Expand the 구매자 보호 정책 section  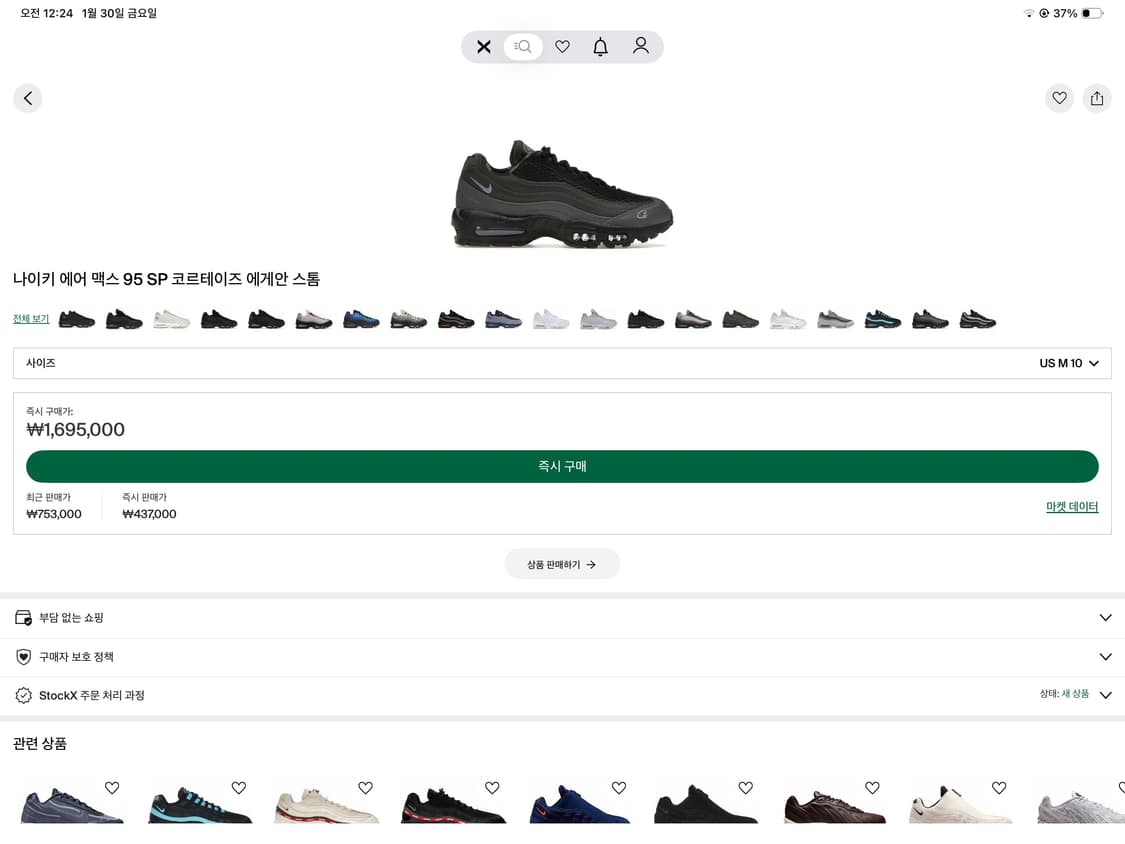coord(562,657)
